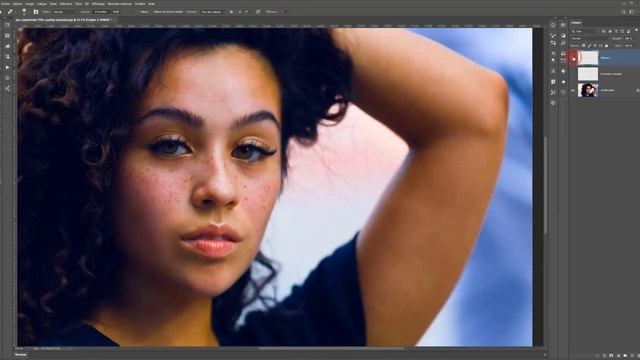Filter layers by pixel layers icon
The image size is (640, 360).
(x=603, y=31)
